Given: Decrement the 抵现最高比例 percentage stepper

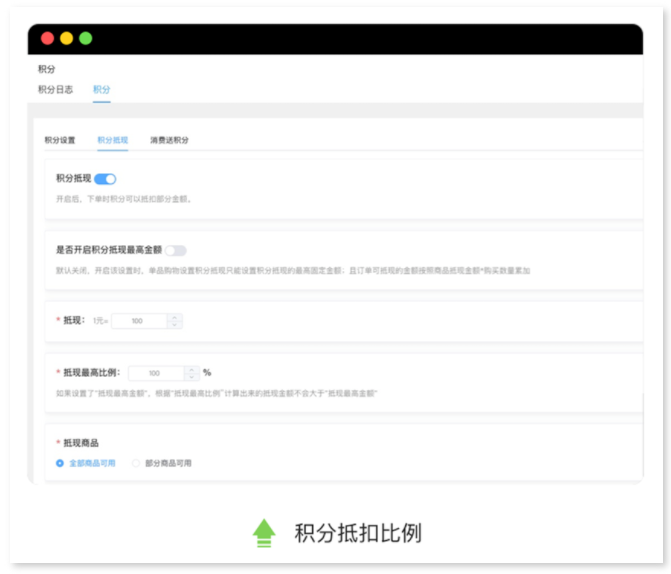Looking at the screenshot, I should [192, 377].
